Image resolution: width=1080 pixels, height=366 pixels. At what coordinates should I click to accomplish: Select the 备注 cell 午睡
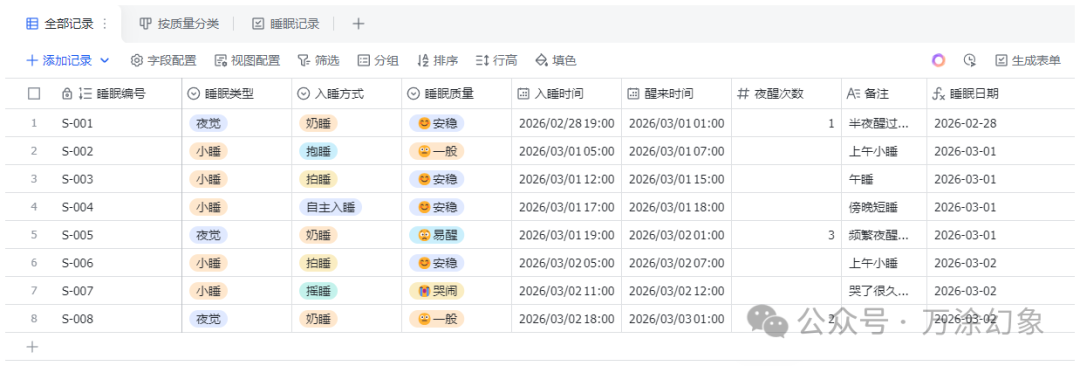click(884, 179)
